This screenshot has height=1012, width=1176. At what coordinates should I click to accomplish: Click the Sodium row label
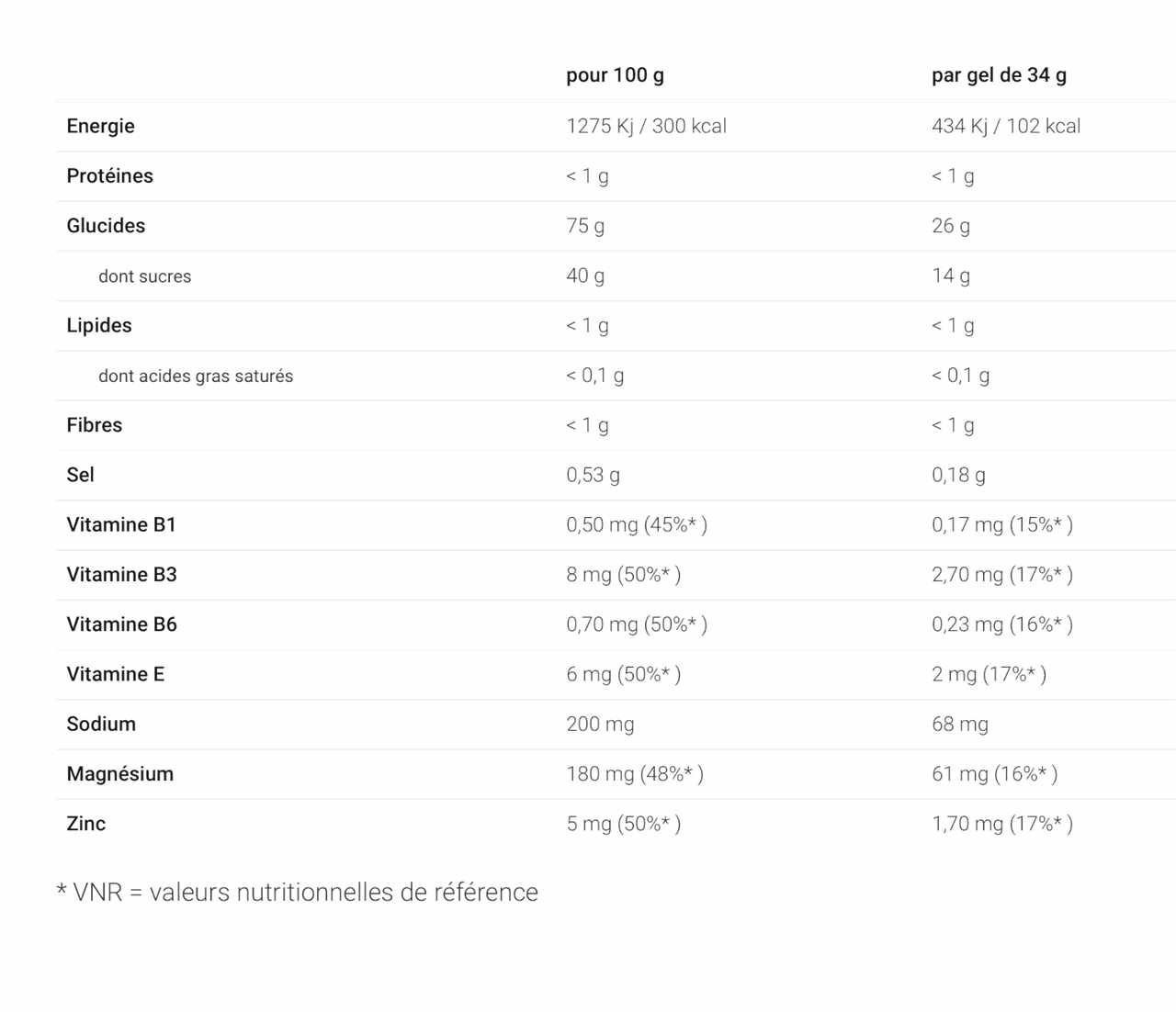click(x=101, y=724)
